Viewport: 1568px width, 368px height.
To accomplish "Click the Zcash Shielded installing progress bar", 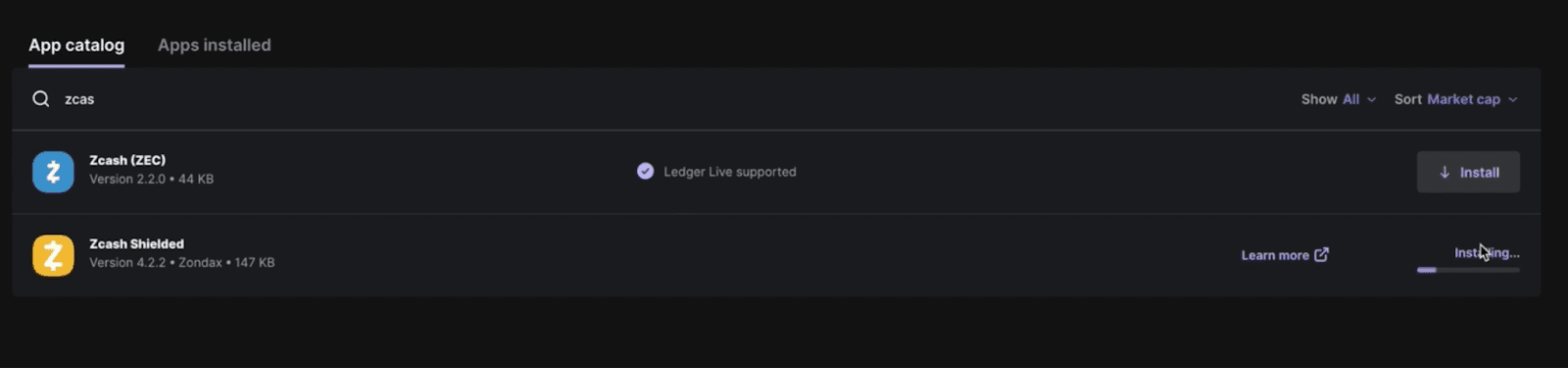I will (1468, 269).
